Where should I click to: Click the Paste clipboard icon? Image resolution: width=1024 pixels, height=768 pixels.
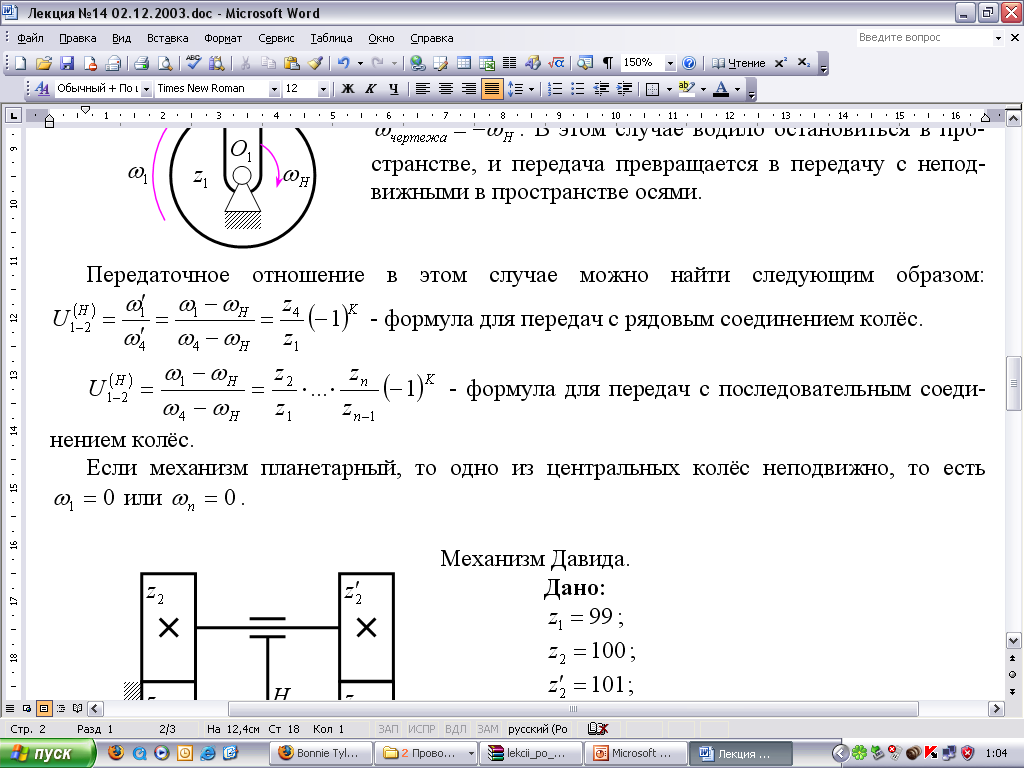click(291, 63)
